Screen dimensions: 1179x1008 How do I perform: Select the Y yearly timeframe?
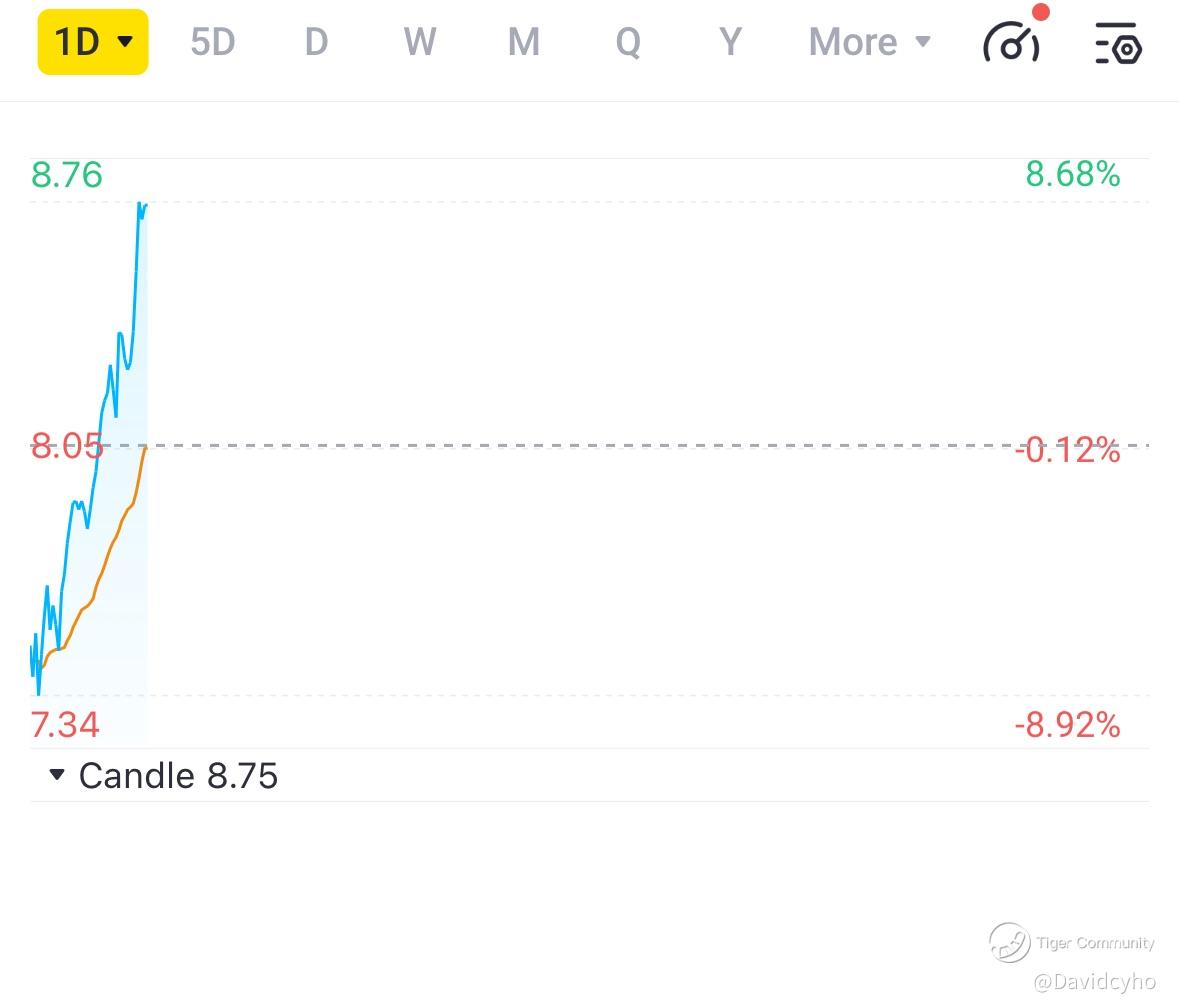730,42
